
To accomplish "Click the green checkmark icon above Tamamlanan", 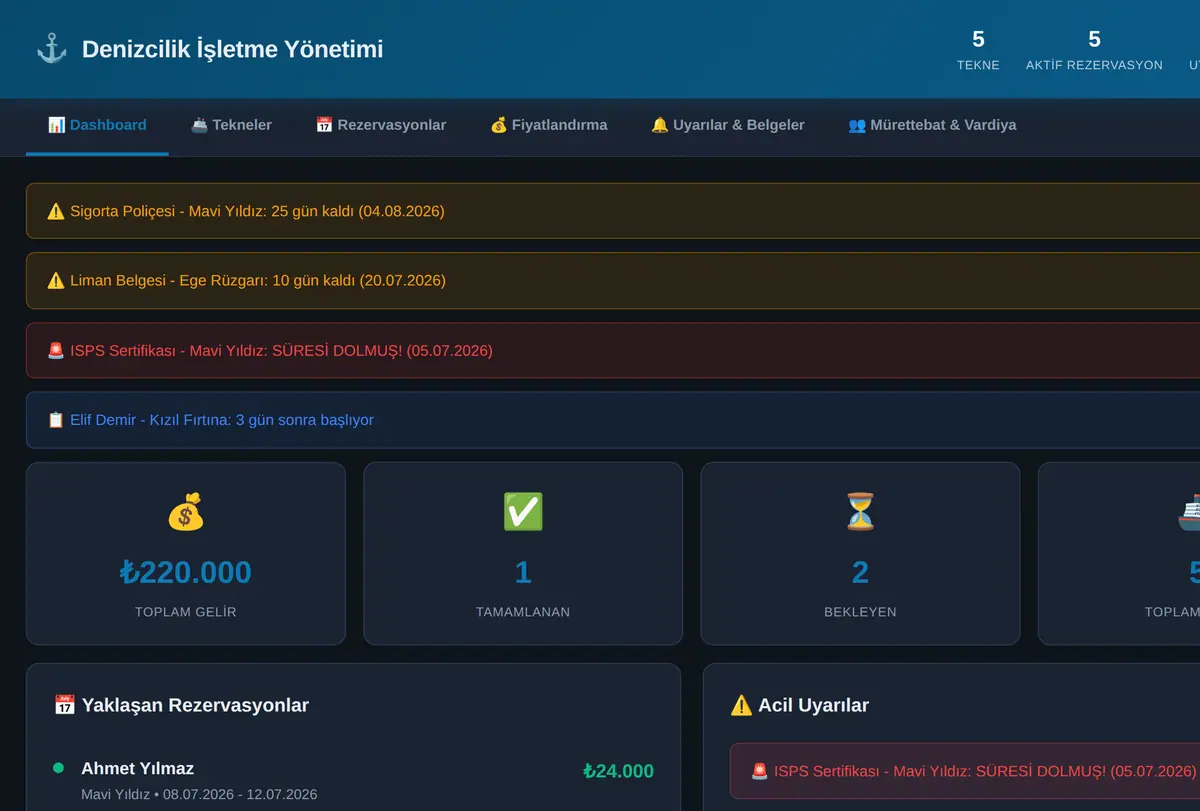I will point(523,512).
